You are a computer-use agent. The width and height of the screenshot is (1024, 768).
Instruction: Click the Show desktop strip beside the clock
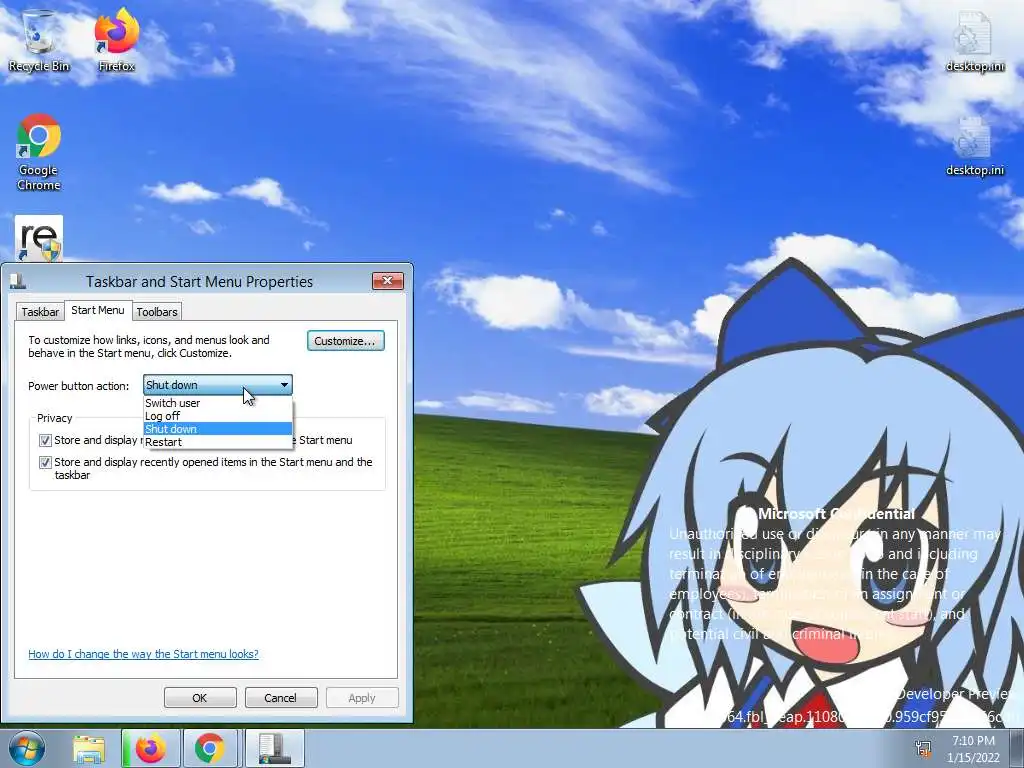point(1017,748)
